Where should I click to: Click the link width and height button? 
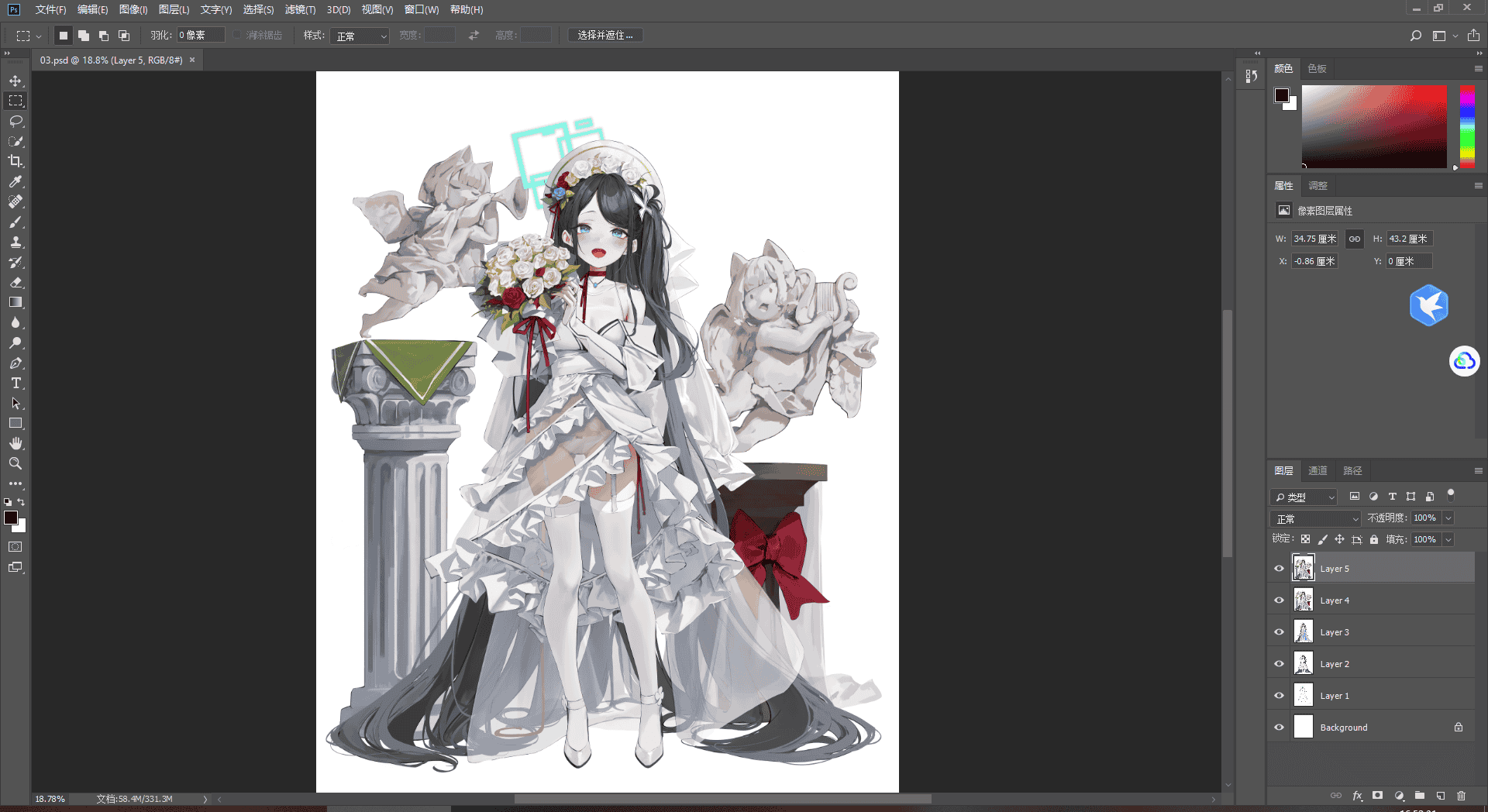[x=1354, y=239]
